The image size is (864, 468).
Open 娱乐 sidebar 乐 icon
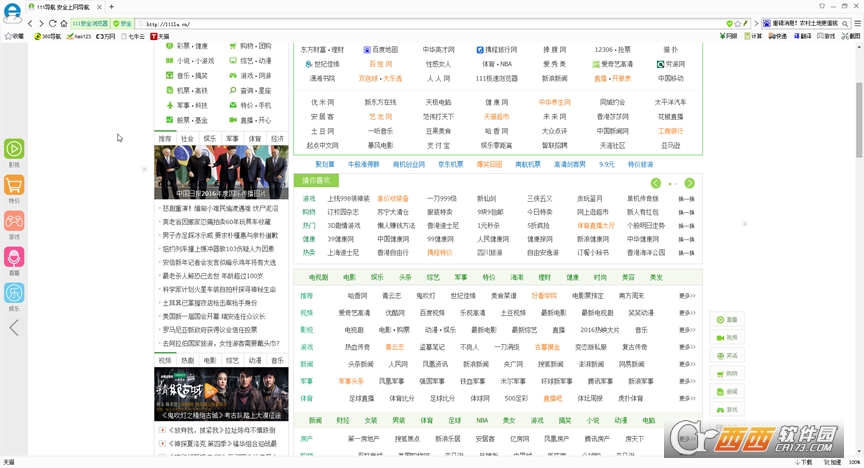pyautogui.click(x=14, y=293)
